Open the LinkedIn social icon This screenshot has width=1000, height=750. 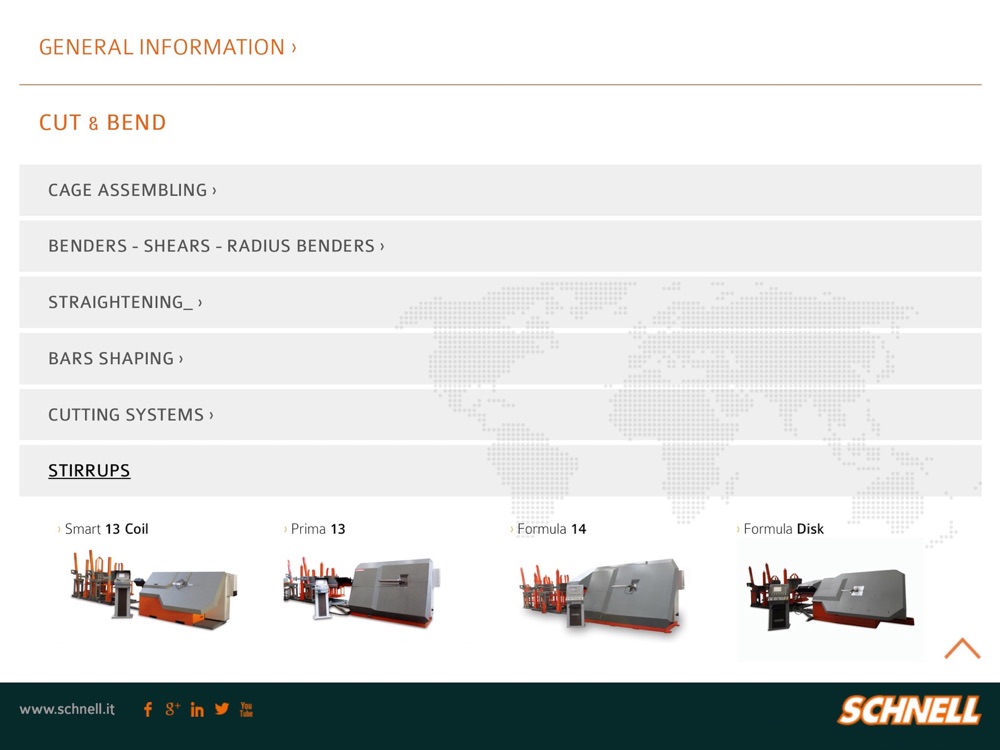[x=197, y=709]
